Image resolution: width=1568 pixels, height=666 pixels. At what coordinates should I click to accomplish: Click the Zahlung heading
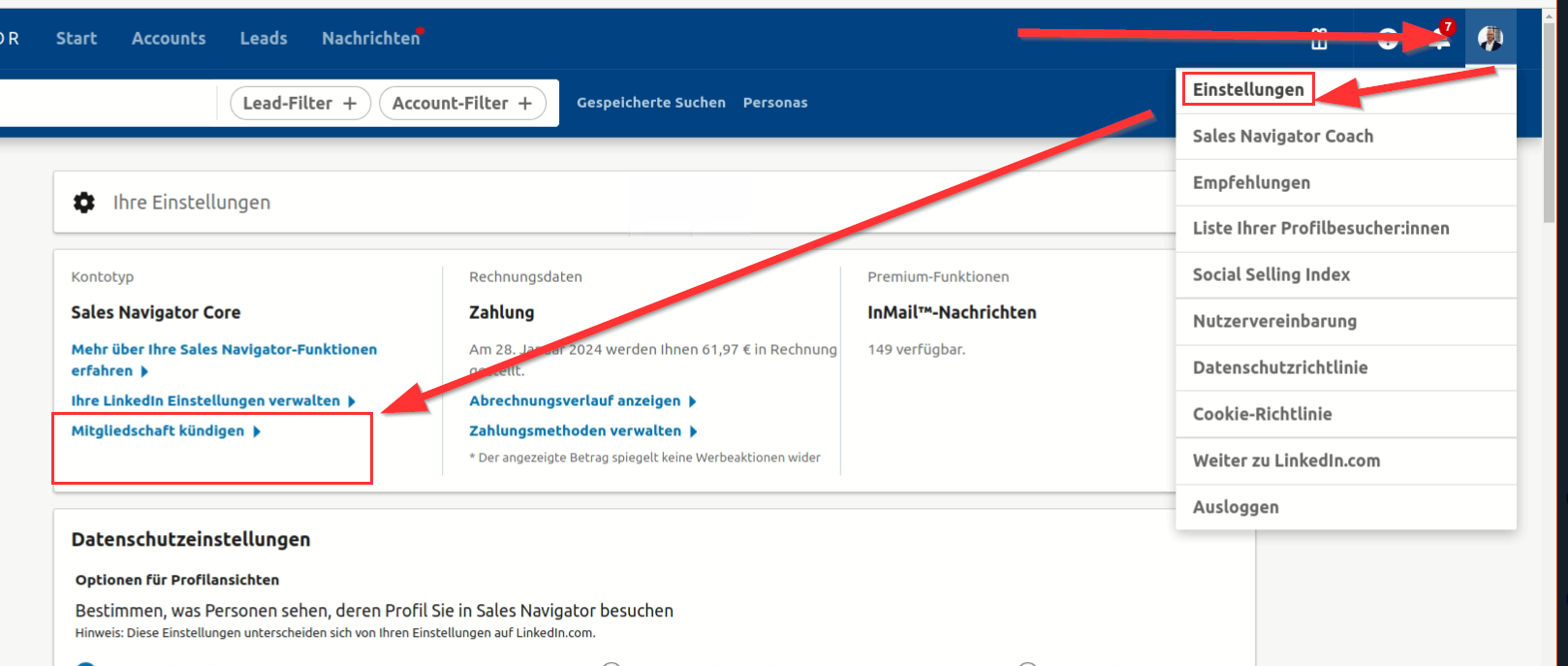(502, 313)
